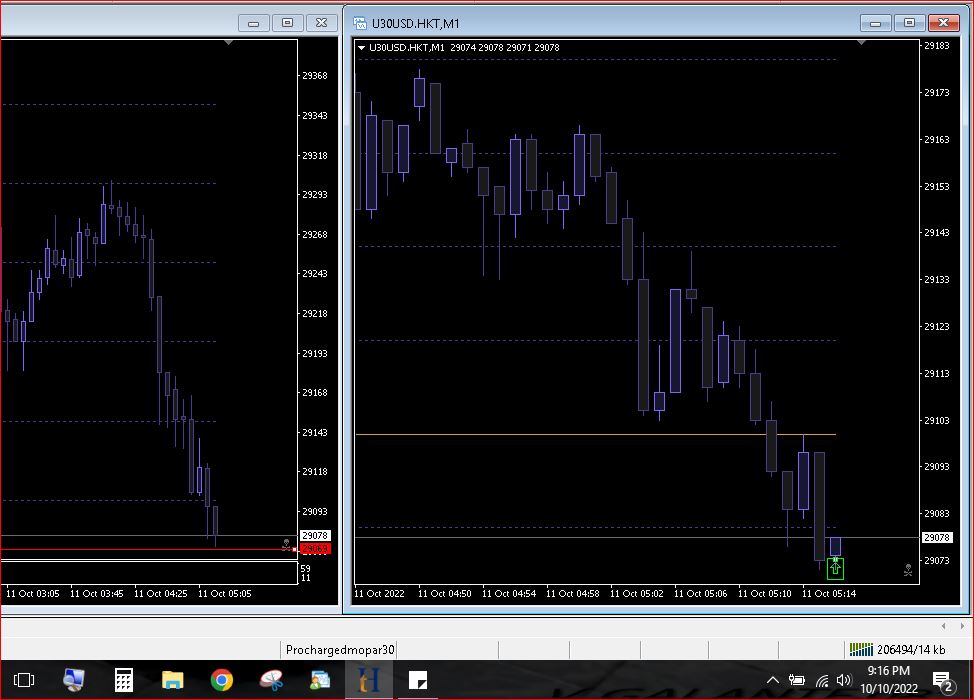Image resolution: width=974 pixels, height=700 pixels.
Task: Show hidden system tray icons
Action: point(772,681)
